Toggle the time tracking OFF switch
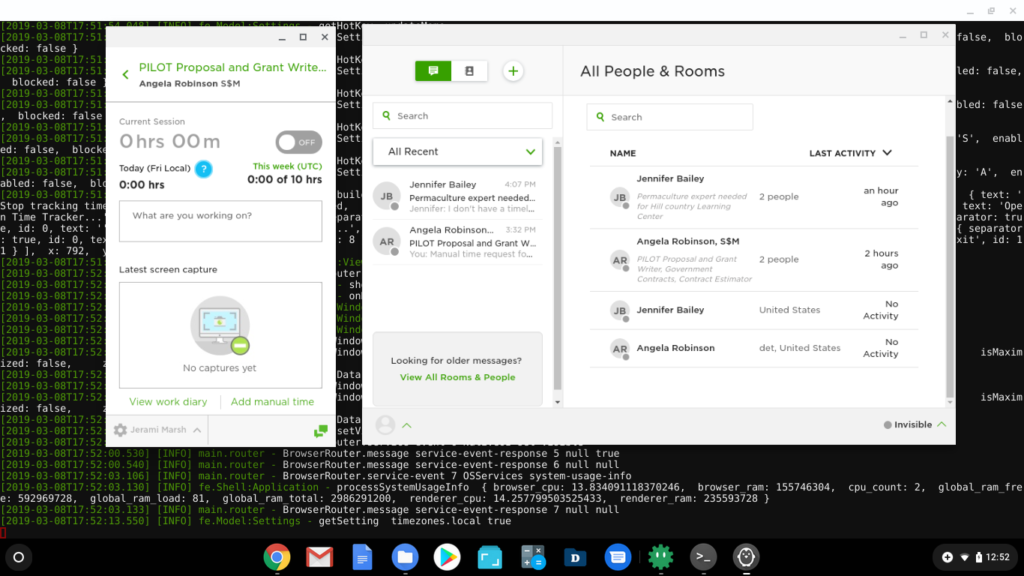Viewport: 1024px width, 576px height. click(x=298, y=142)
